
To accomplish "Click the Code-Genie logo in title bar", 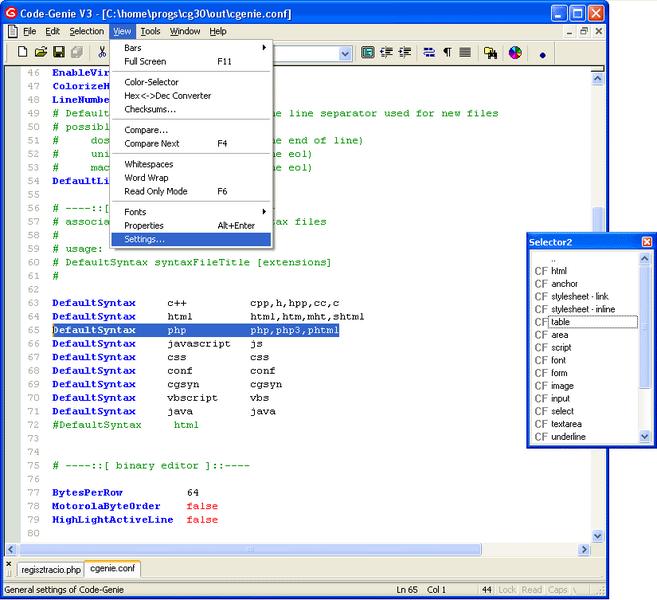I will click(11, 13).
